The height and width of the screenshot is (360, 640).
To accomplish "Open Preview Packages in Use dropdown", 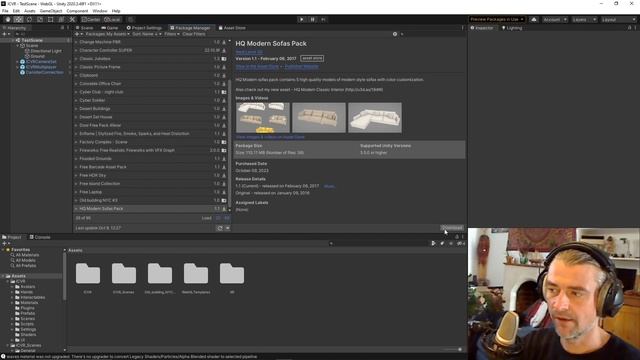I will (x=496, y=19).
